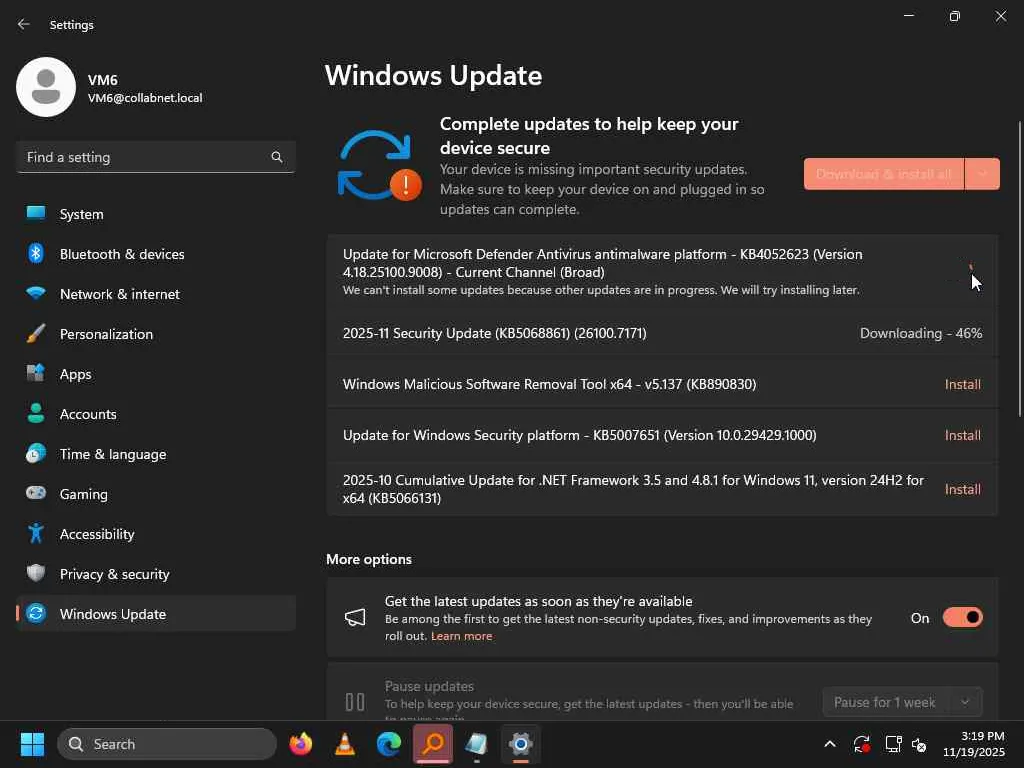1024x768 pixels.
Task: Open the Pause for 1 week dropdown
Action: pyautogui.click(x=903, y=702)
